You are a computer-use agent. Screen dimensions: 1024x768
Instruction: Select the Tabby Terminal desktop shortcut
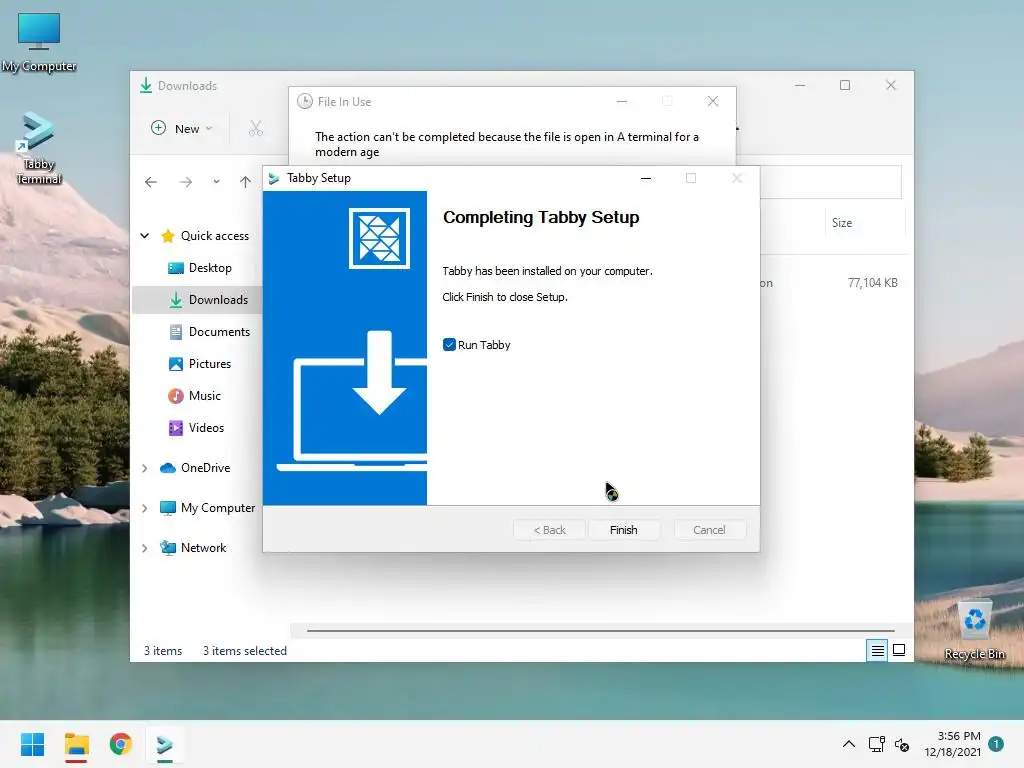(x=39, y=148)
